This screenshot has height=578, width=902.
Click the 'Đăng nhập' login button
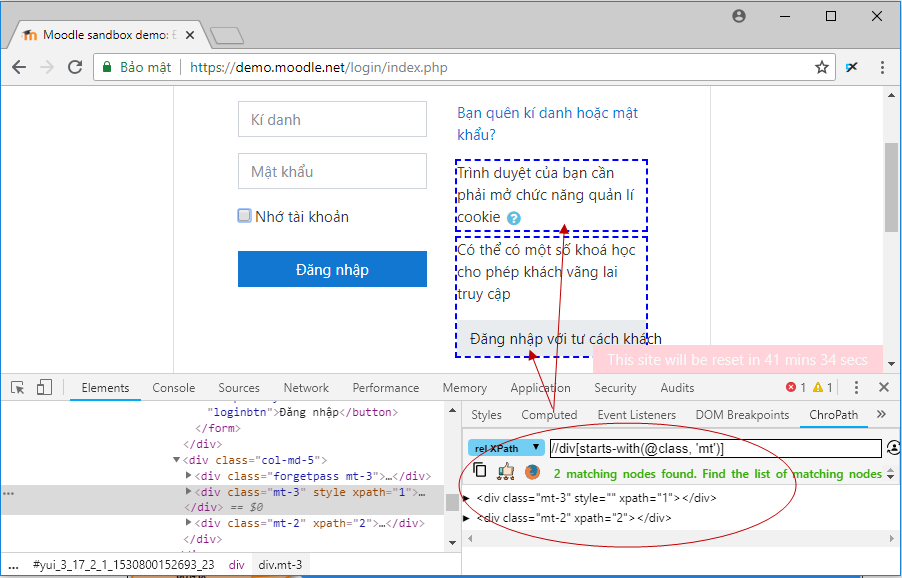(332, 270)
